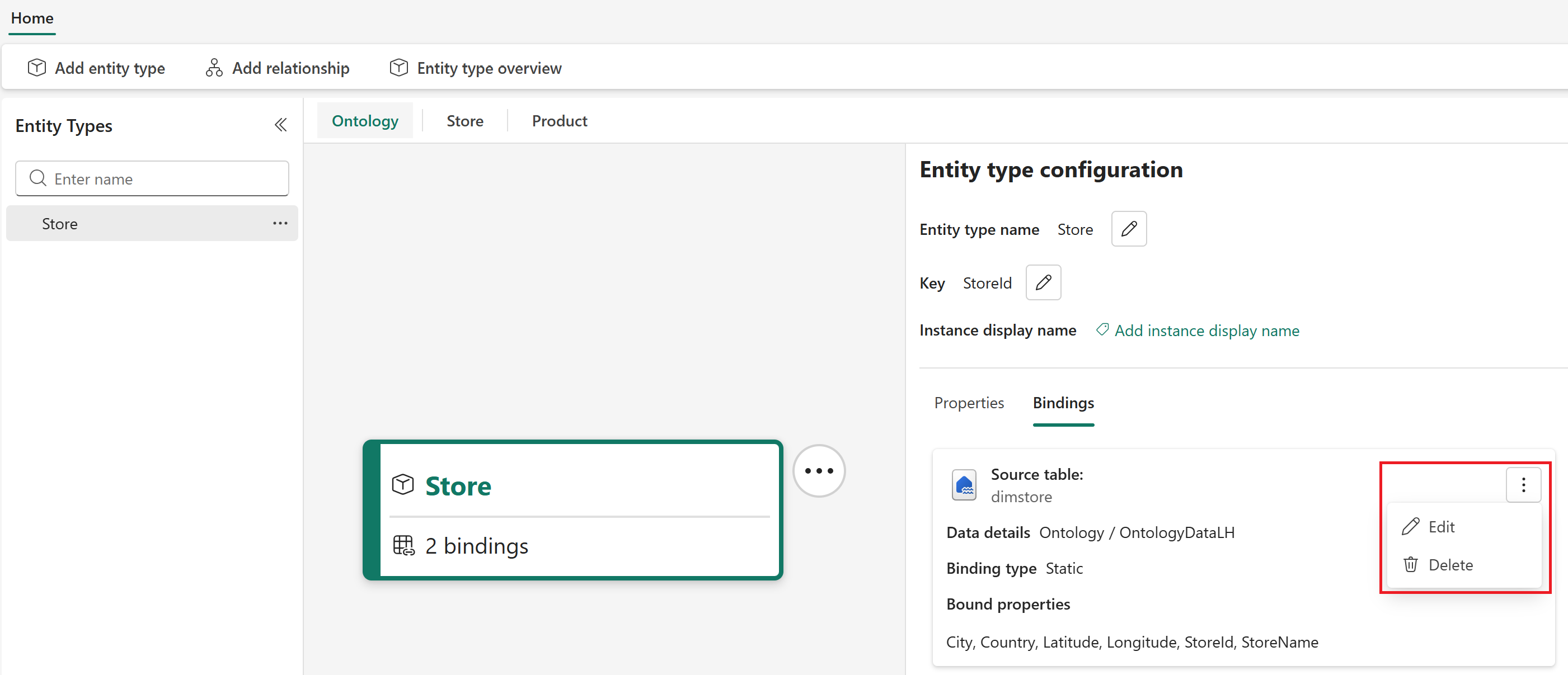Click the trash icon next to Delete
This screenshot has height=675, width=1568.
1411,564
